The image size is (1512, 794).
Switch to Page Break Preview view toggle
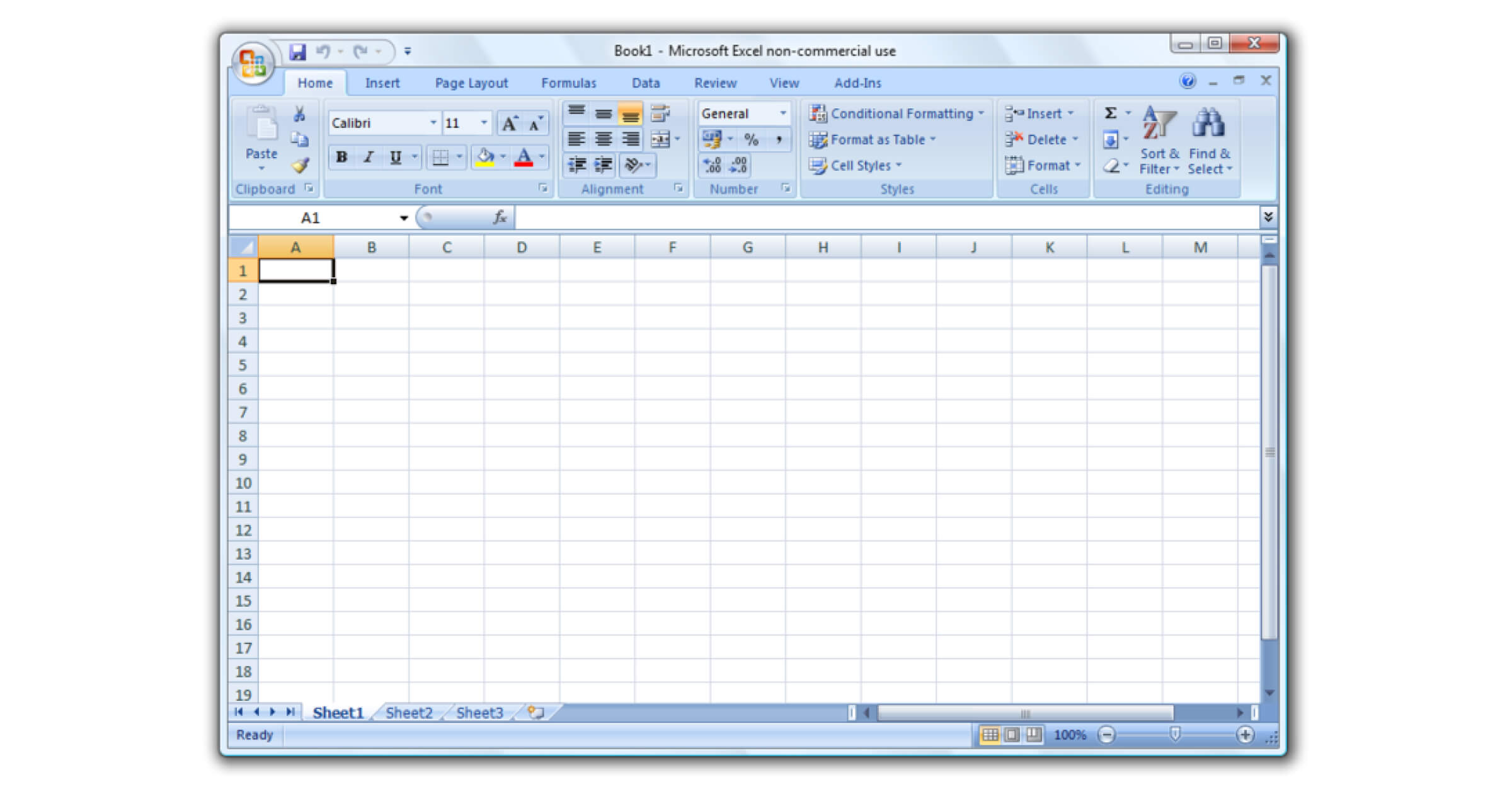(x=1035, y=734)
